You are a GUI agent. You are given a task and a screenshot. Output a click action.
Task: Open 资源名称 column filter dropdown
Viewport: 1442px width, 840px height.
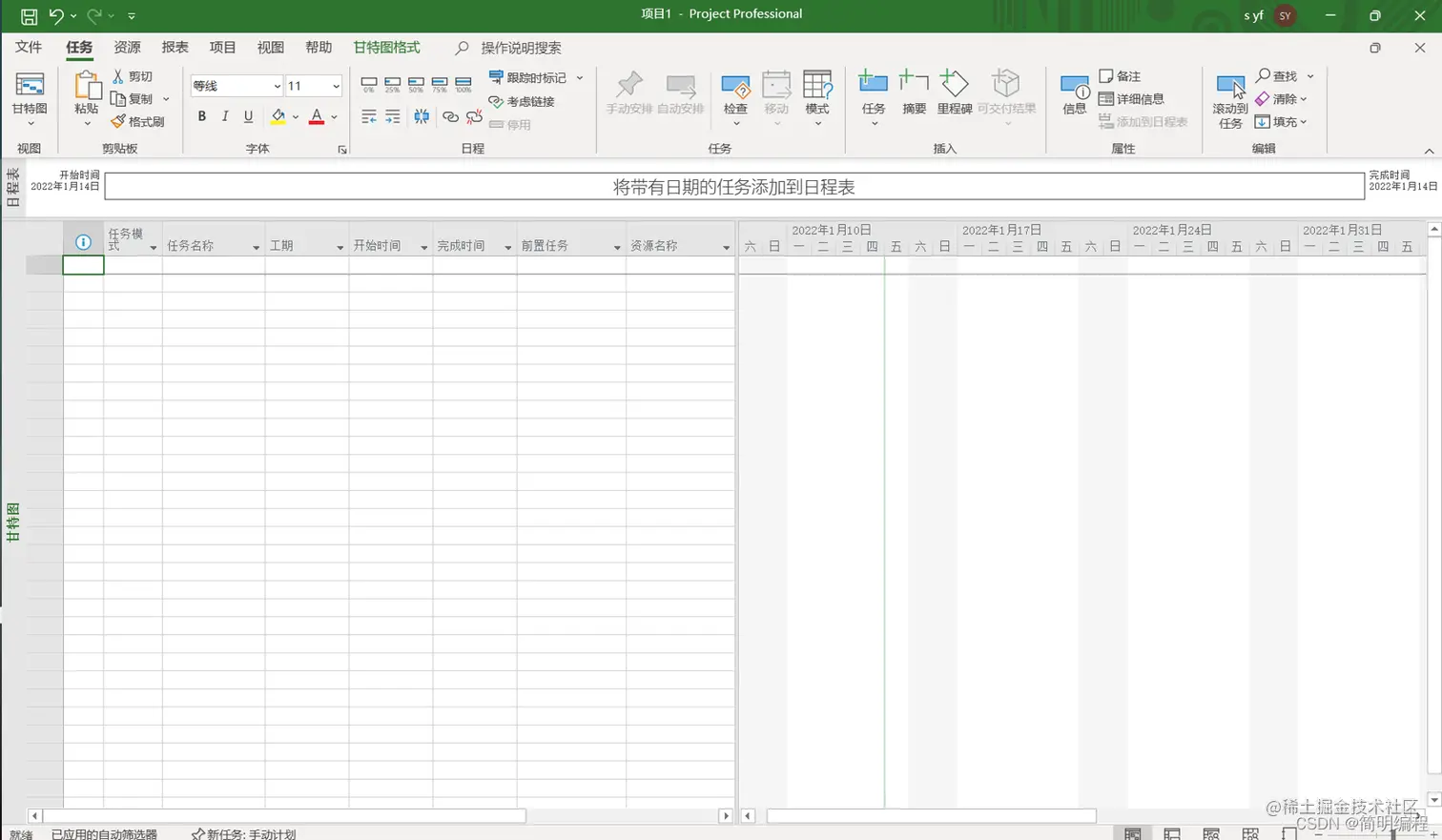726,248
